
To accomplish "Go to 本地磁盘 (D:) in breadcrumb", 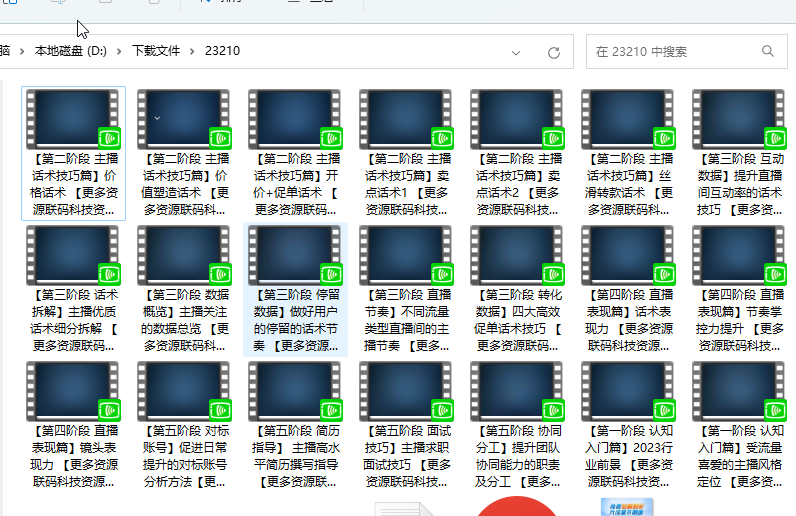I will 71,51.
